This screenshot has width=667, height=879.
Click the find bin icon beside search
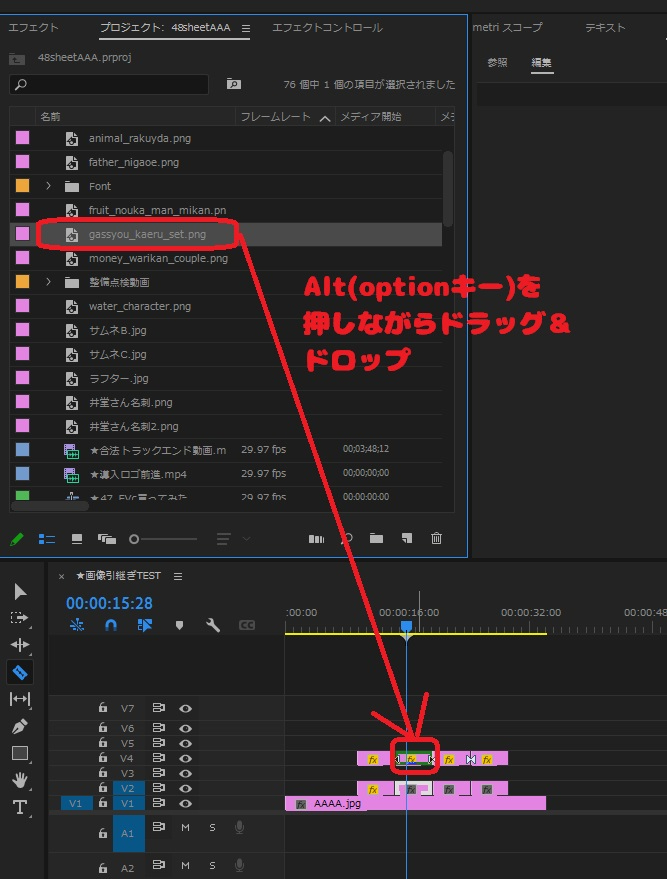click(x=234, y=84)
